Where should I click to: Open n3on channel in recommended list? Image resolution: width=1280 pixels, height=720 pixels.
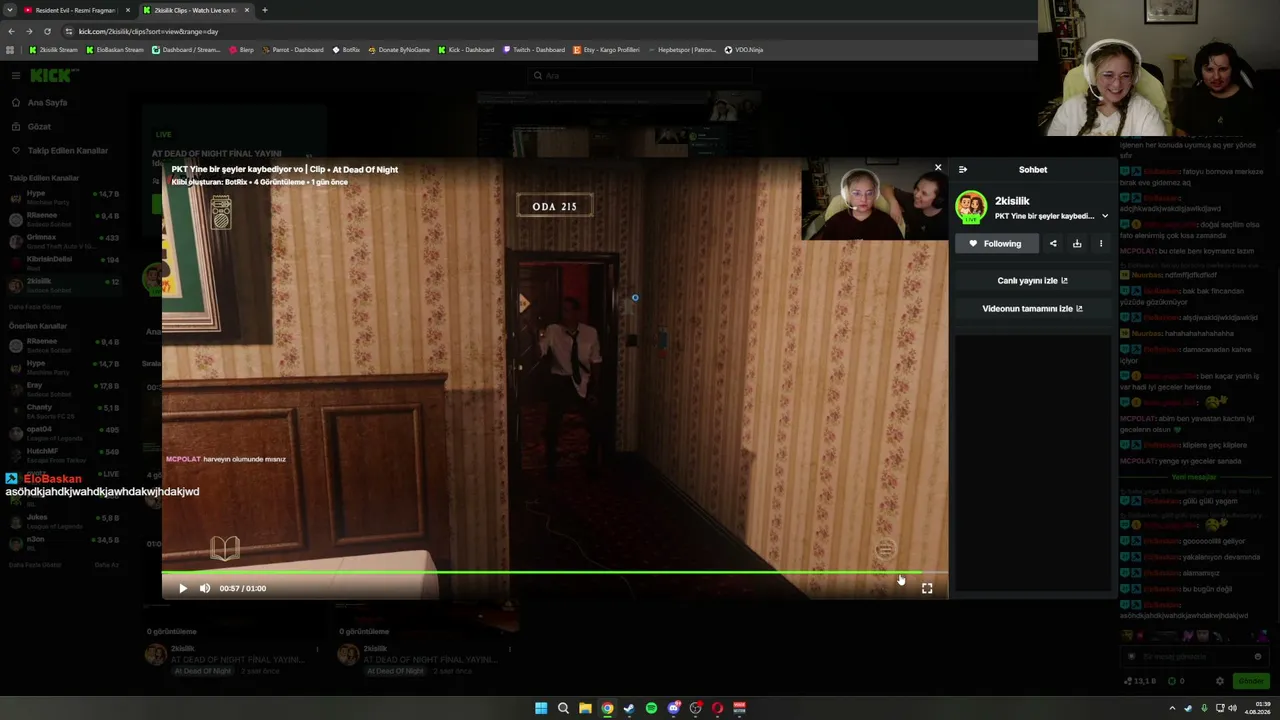pyautogui.click(x=63, y=543)
